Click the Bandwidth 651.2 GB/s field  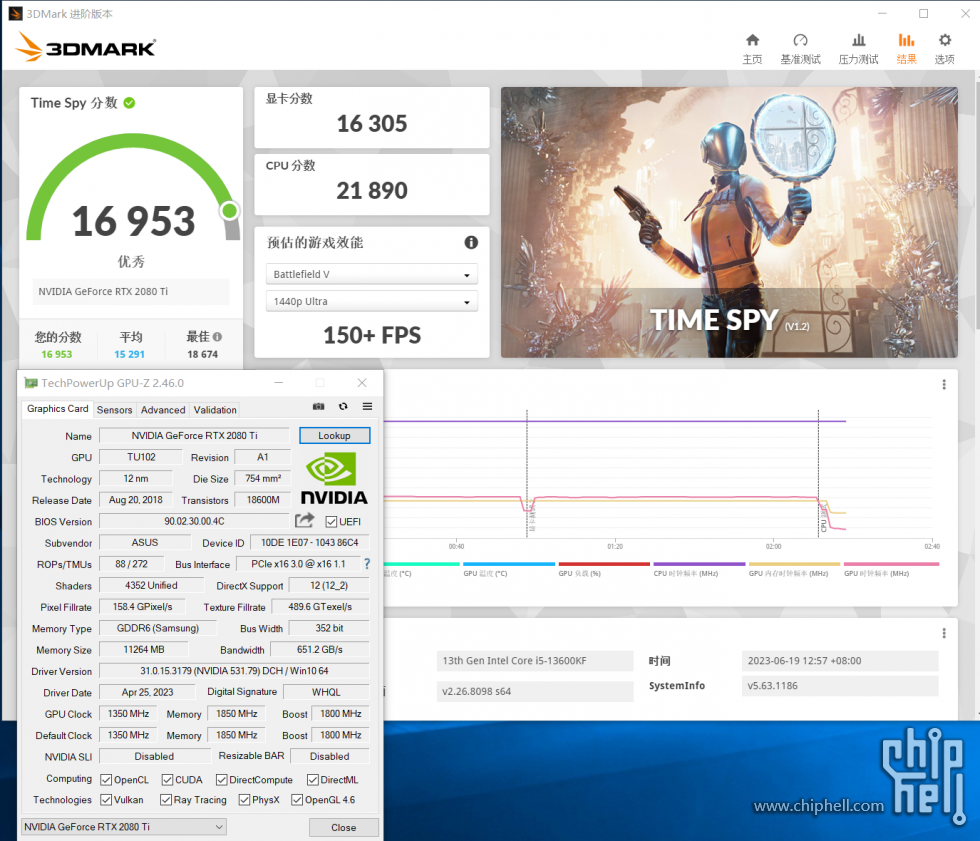click(x=320, y=650)
